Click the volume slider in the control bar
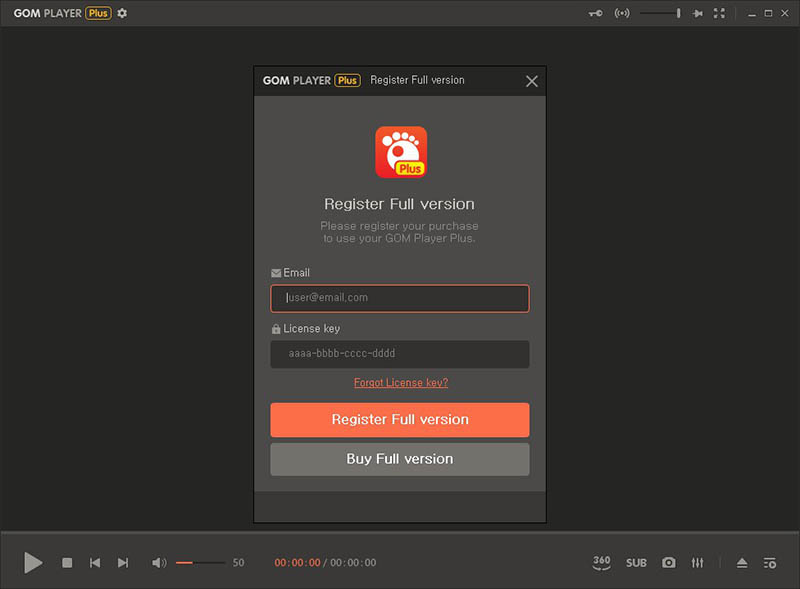 coord(200,563)
